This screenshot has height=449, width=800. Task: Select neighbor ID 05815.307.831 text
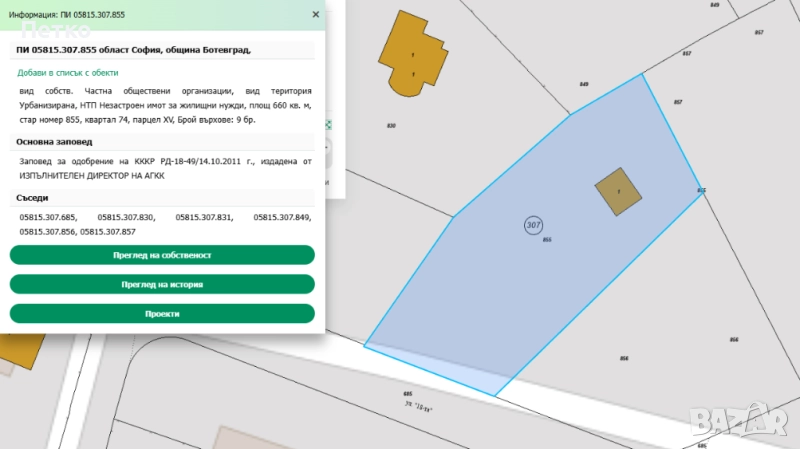204,217
